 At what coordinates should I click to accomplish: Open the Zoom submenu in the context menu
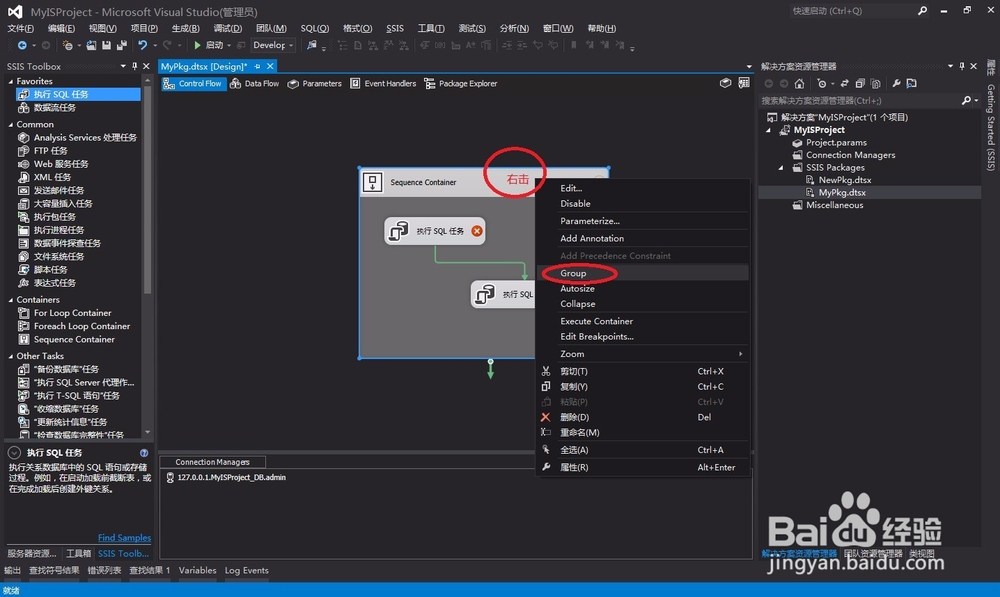click(642, 354)
